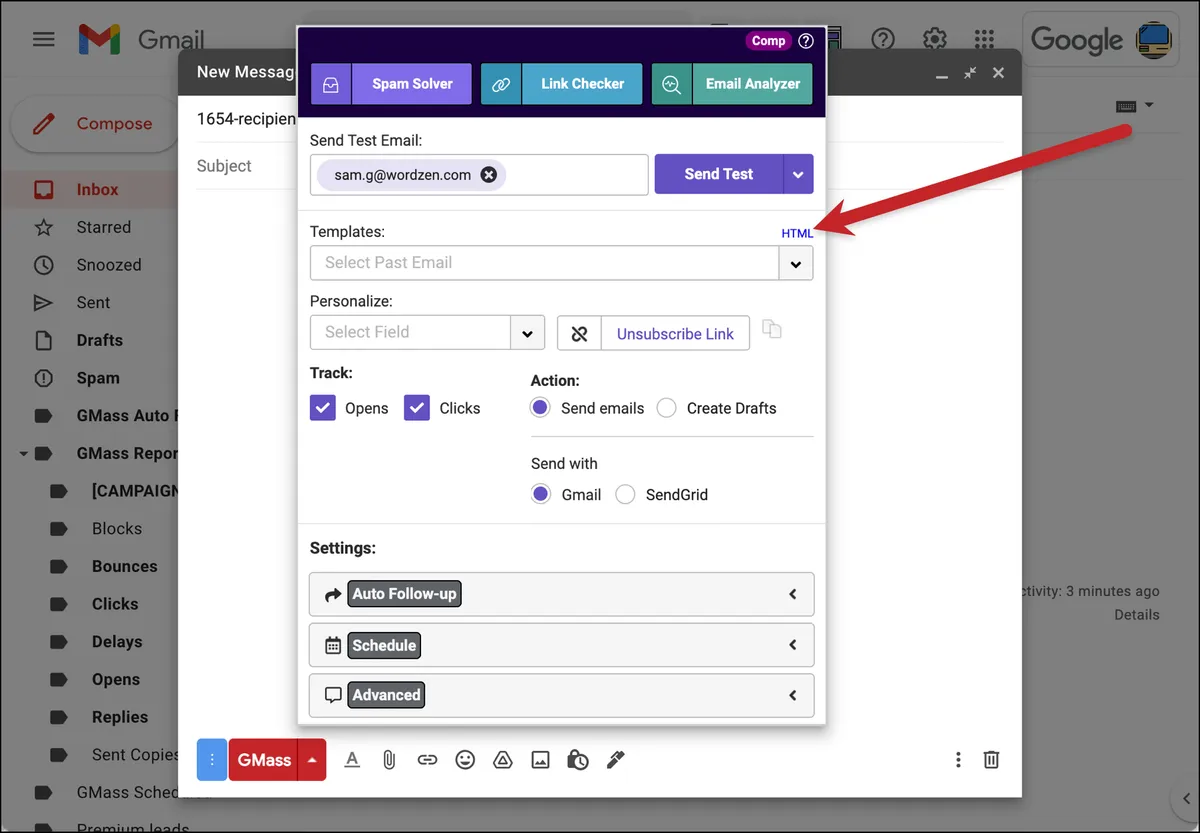This screenshot has width=1200, height=833.
Task: Click Unsubscribe Link button
Action: (675, 334)
